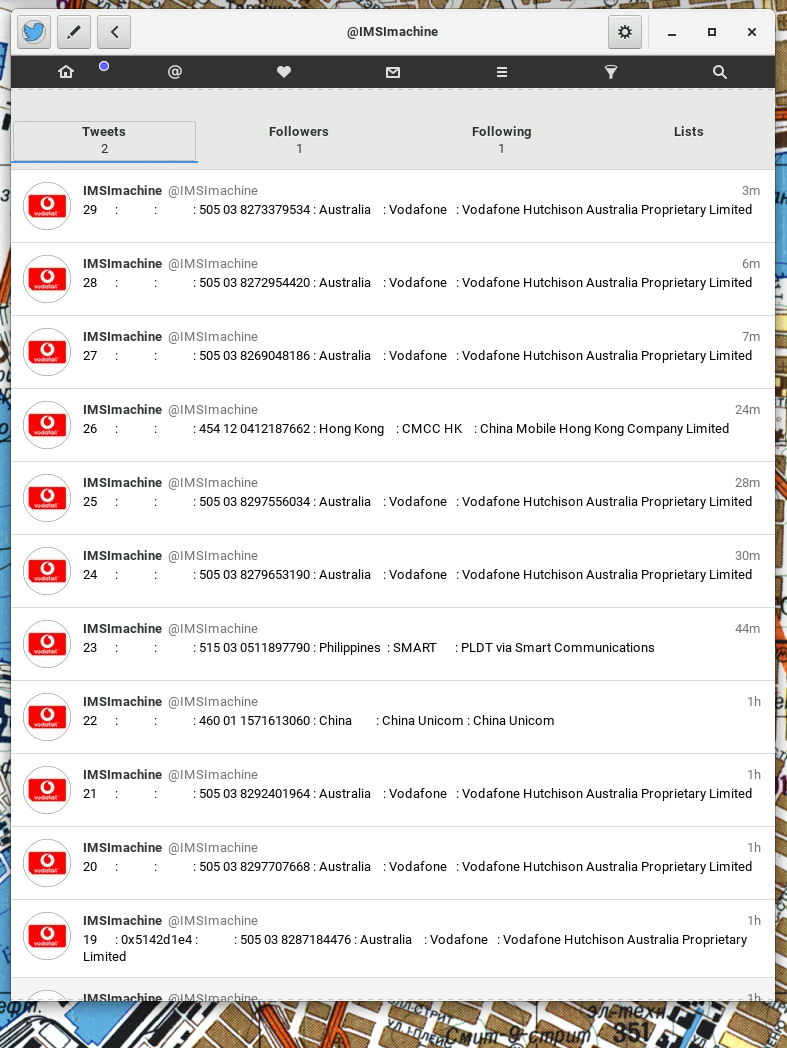Select tweet text with IMSI 8279653190
The image size is (787, 1048).
[x=417, y=574]
